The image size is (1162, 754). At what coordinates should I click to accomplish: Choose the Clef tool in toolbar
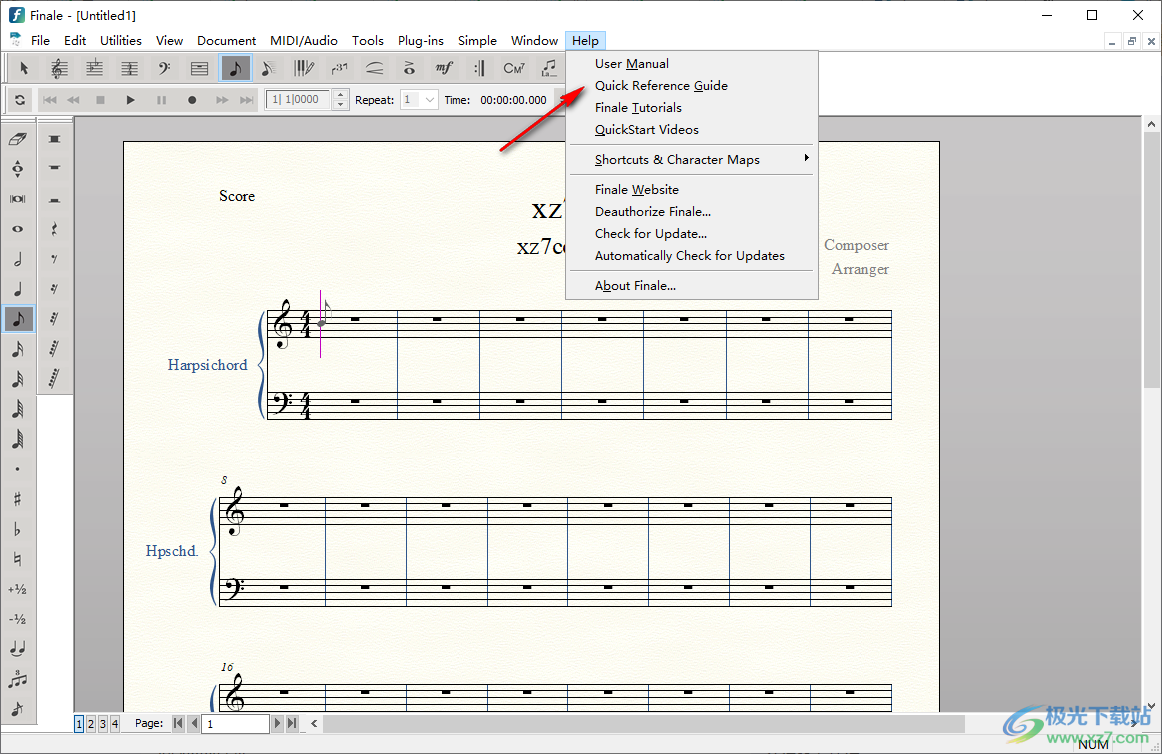tap(165, 68)
